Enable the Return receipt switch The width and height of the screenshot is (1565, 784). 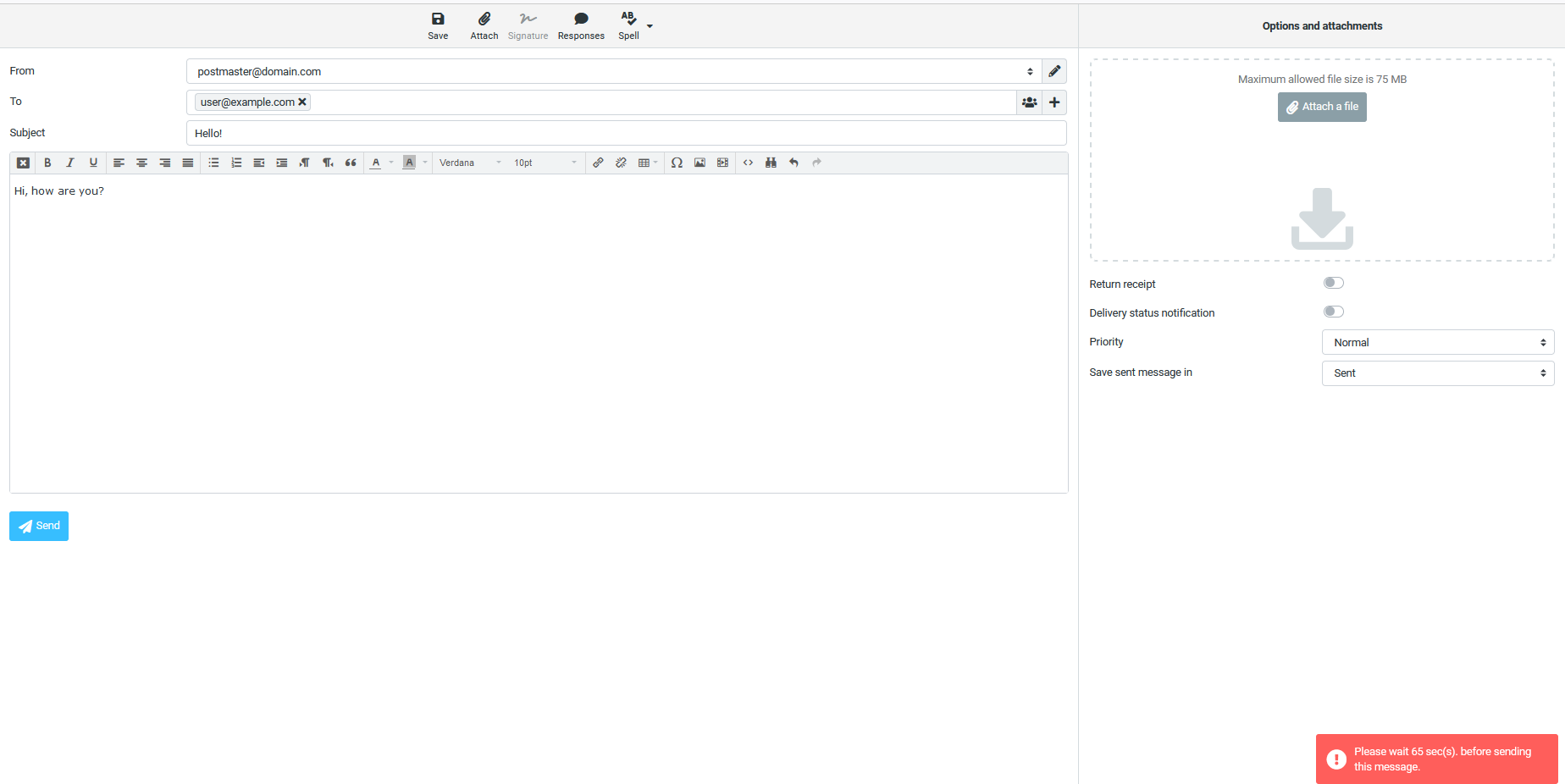coord(1334,283)
